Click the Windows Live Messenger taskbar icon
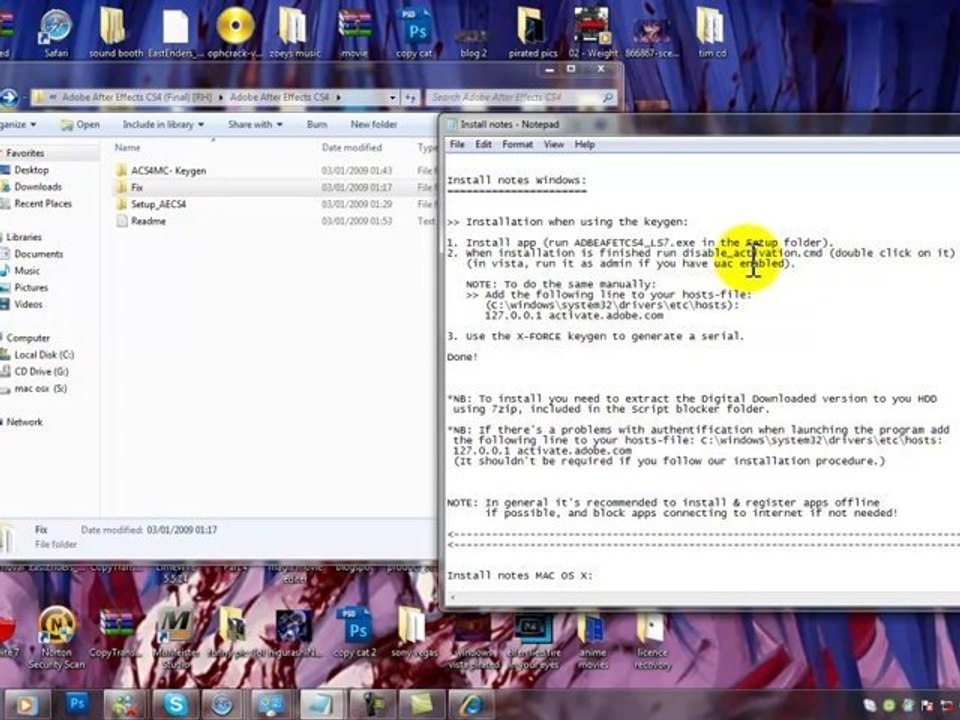This screenshot has height=720, width=960. [x=124, y=705]
